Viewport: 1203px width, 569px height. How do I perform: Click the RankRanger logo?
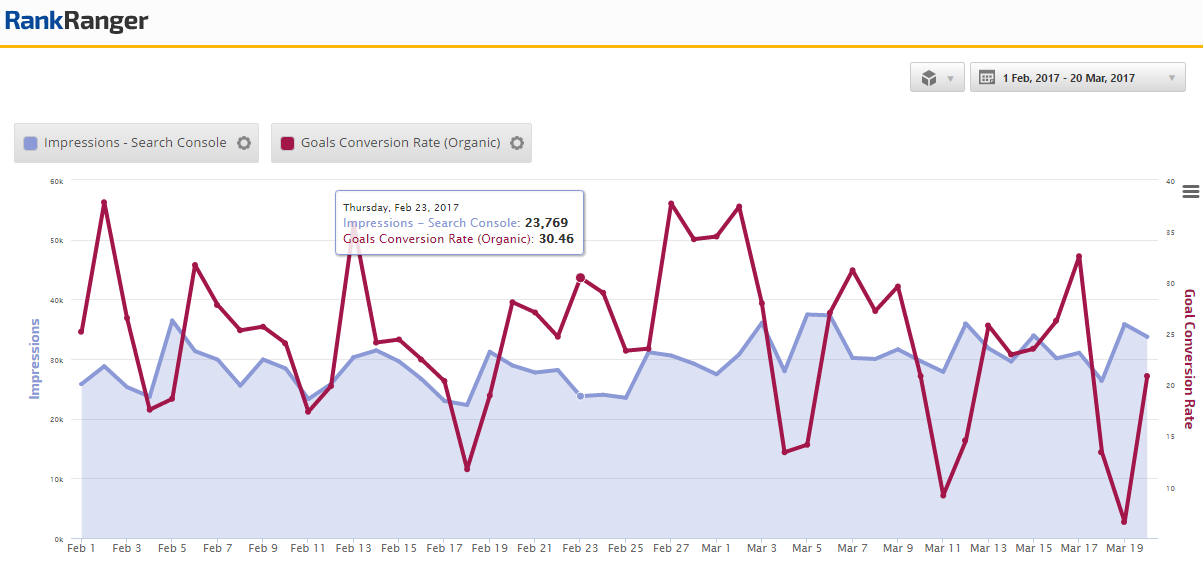76,20
